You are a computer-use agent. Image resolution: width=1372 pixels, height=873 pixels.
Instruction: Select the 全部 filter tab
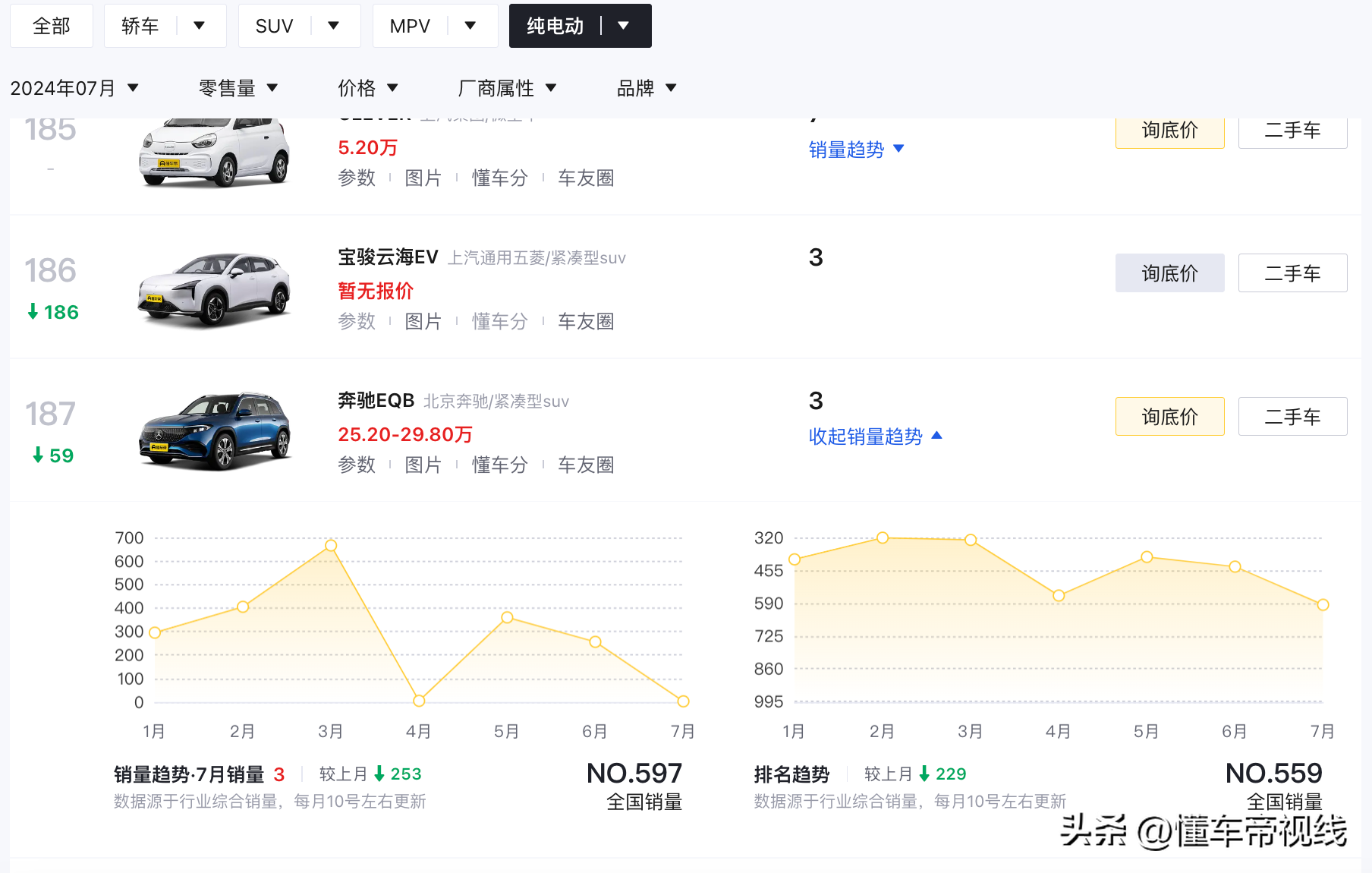click(51, 25)
